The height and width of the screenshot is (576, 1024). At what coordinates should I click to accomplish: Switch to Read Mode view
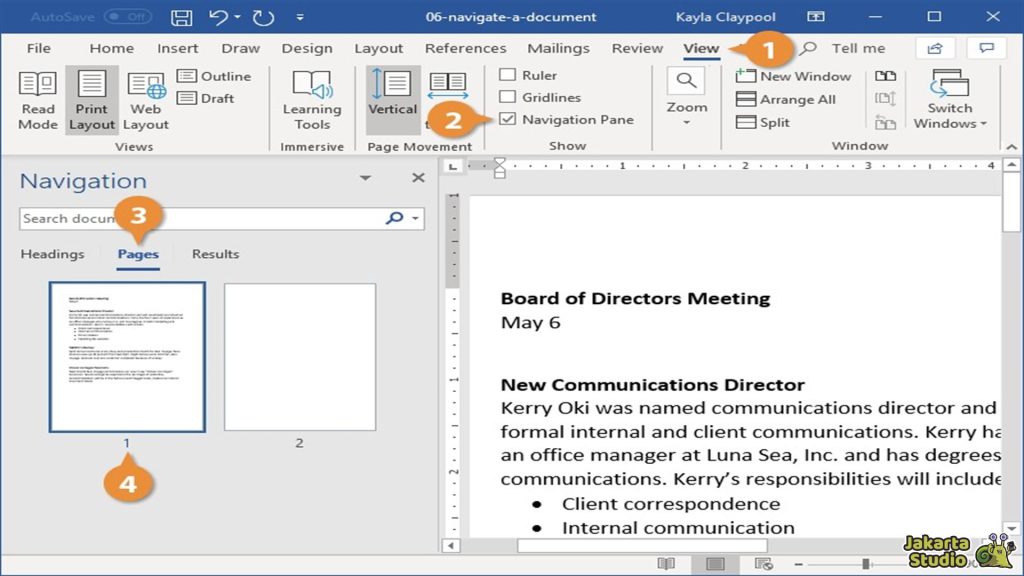(x=38, y=100)
